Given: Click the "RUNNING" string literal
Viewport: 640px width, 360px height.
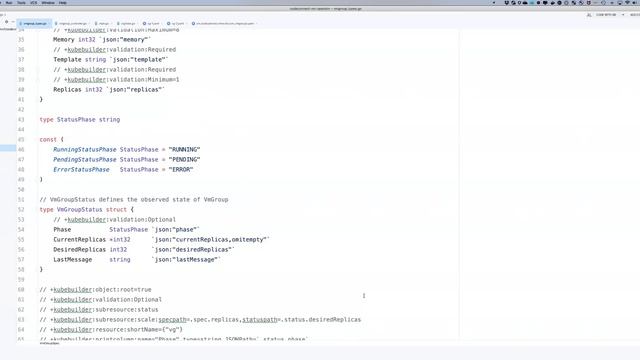Looking at the screenshot, I should pyautogui.click(x=184, y=149).
